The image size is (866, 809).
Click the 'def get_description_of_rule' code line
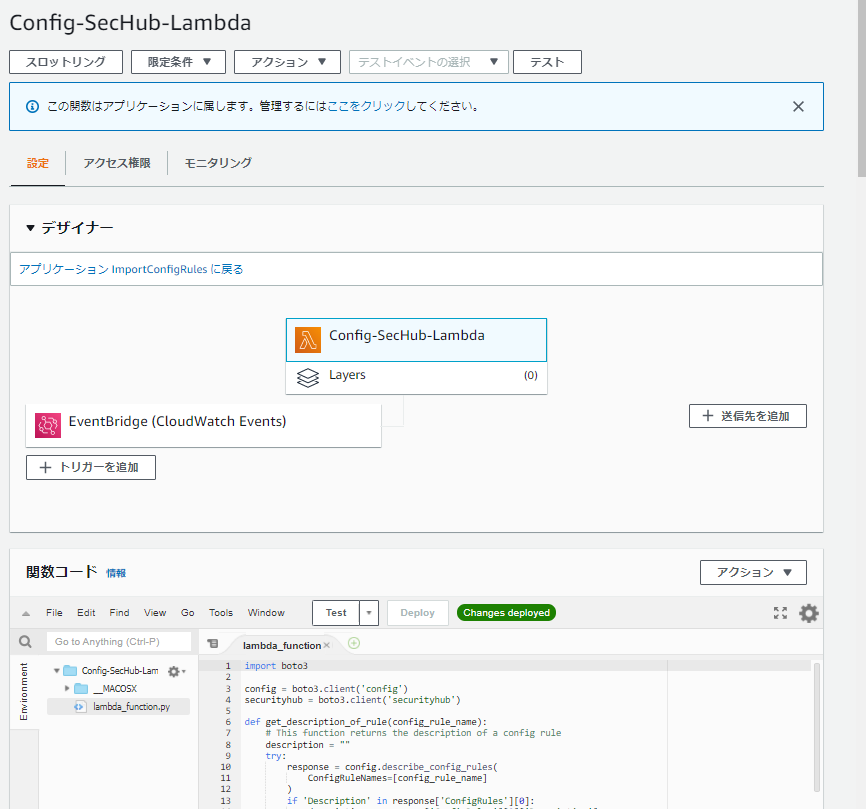pos(366,722)
